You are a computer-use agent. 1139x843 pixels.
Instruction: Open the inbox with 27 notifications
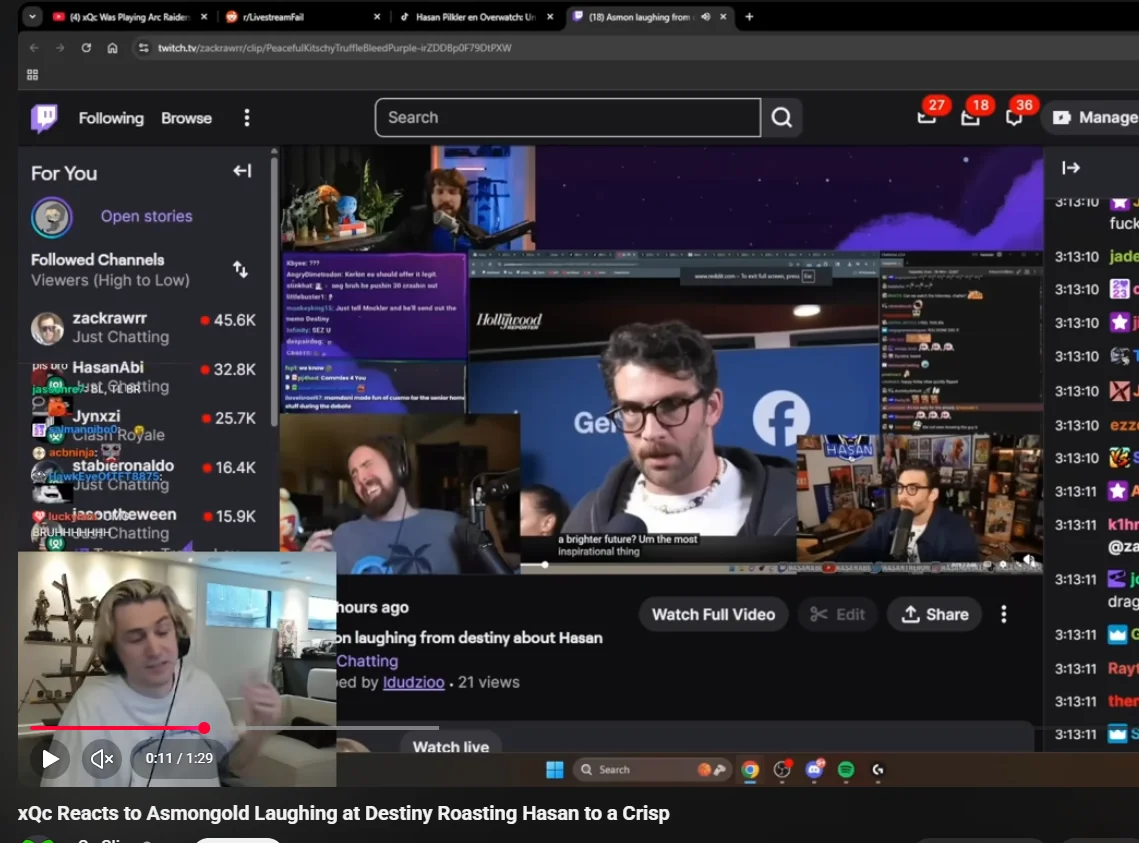click(927, 117)
